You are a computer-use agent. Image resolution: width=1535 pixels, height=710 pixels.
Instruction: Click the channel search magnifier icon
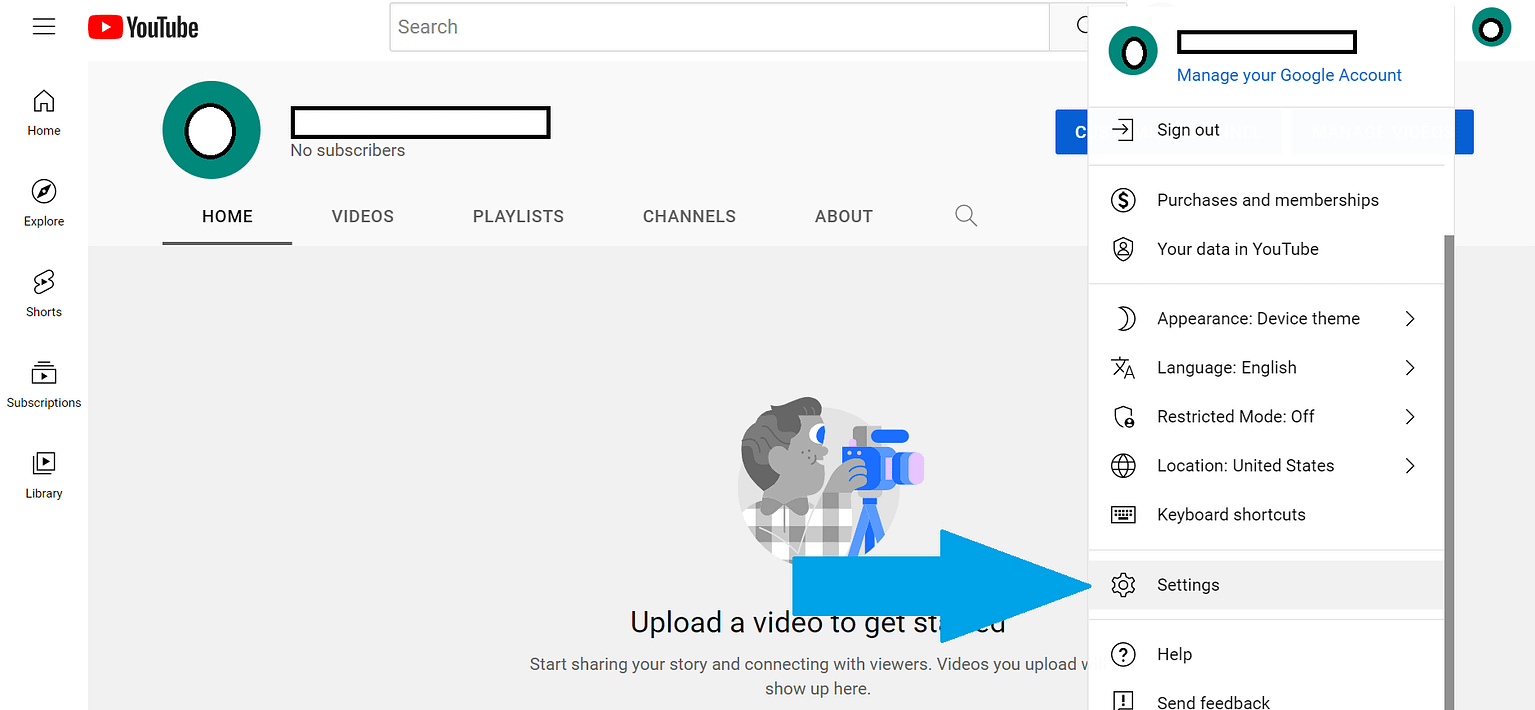(965, 215)
